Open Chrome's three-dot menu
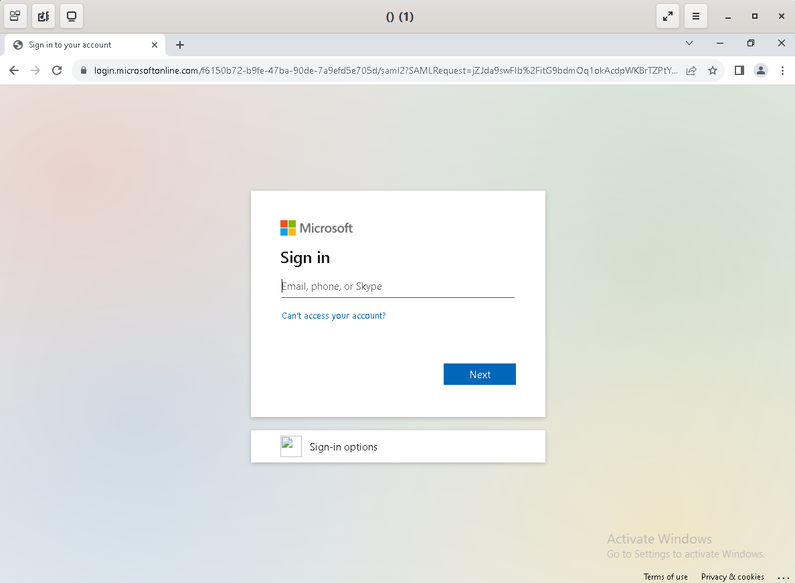Screen dimensions: 795x583 [782, 70]
